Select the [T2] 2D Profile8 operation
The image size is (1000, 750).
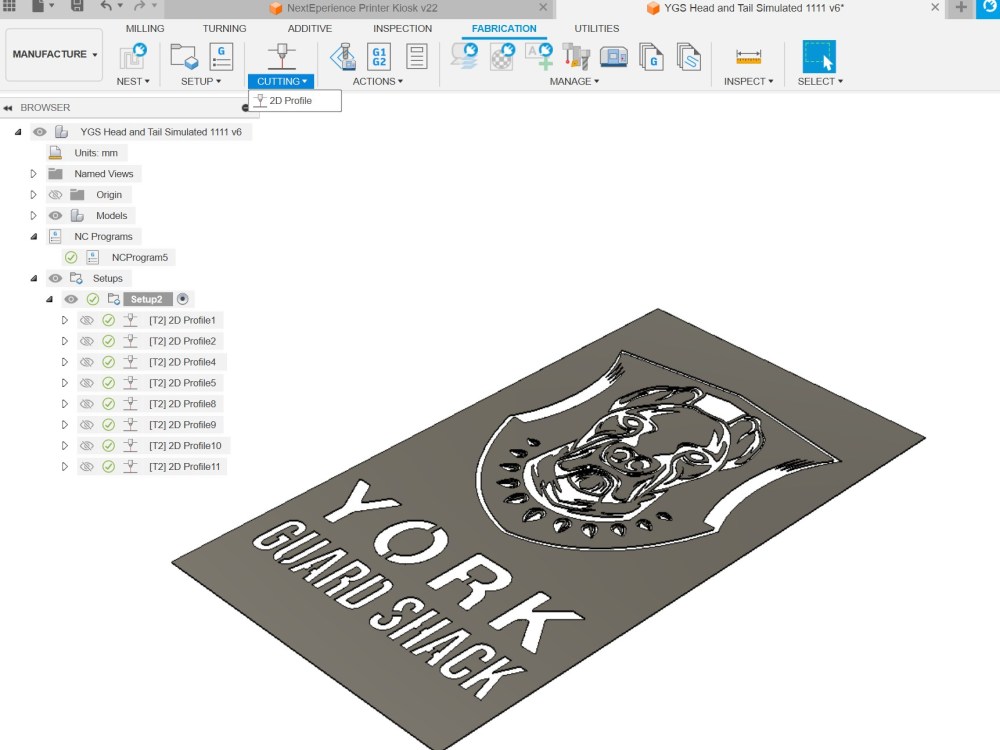(x=182, y=404)
